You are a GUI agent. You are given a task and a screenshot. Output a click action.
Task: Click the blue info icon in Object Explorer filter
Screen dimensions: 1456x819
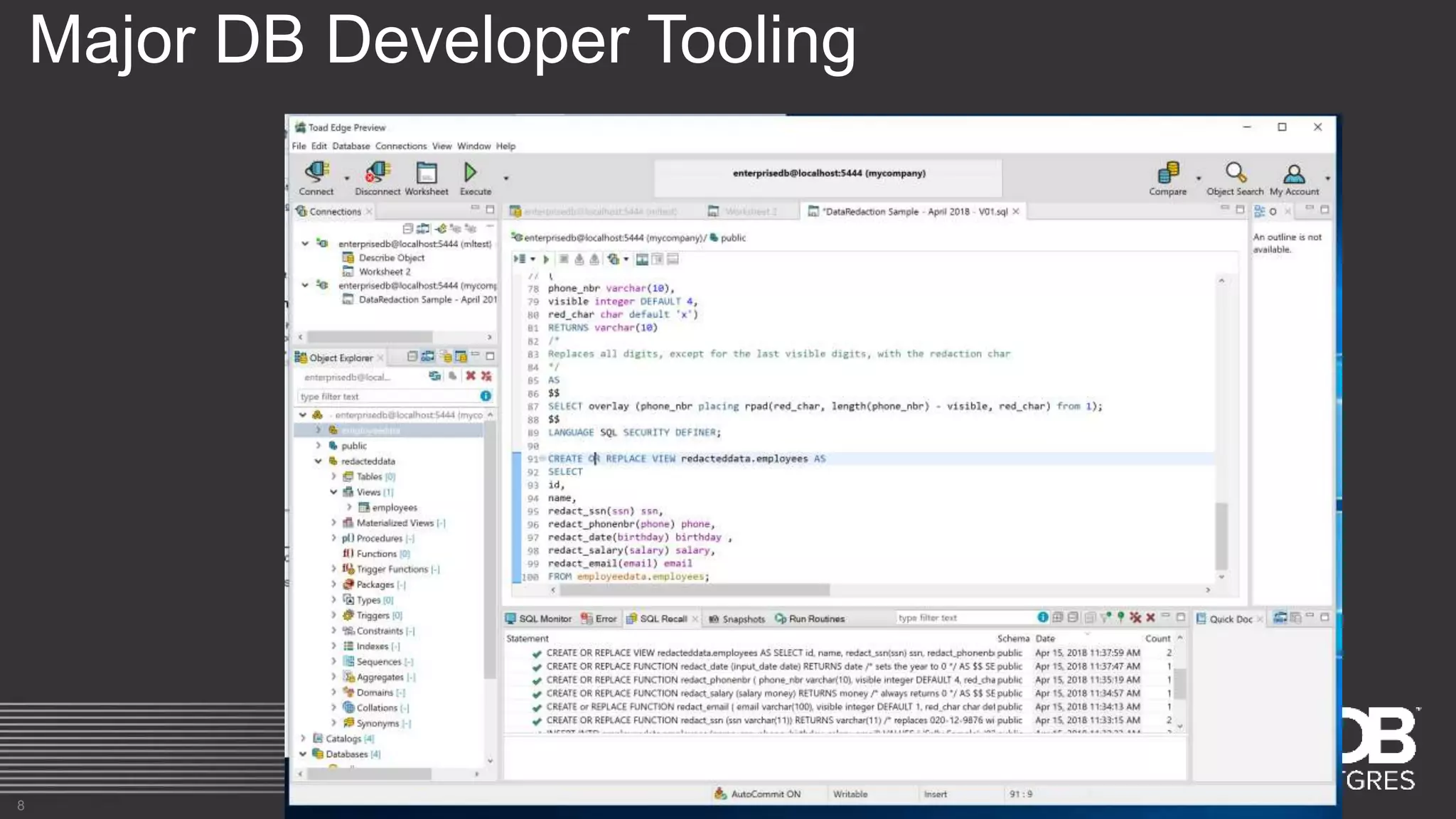click(x=486, y=396)
